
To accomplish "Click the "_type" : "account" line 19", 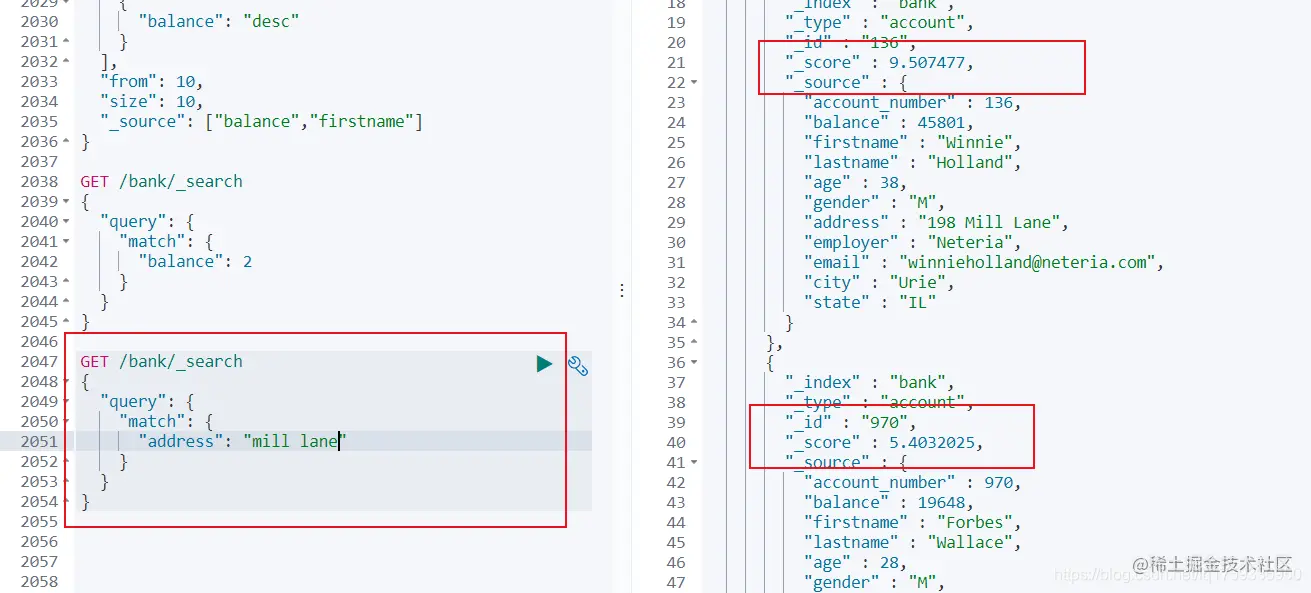I will click(880, 22).
